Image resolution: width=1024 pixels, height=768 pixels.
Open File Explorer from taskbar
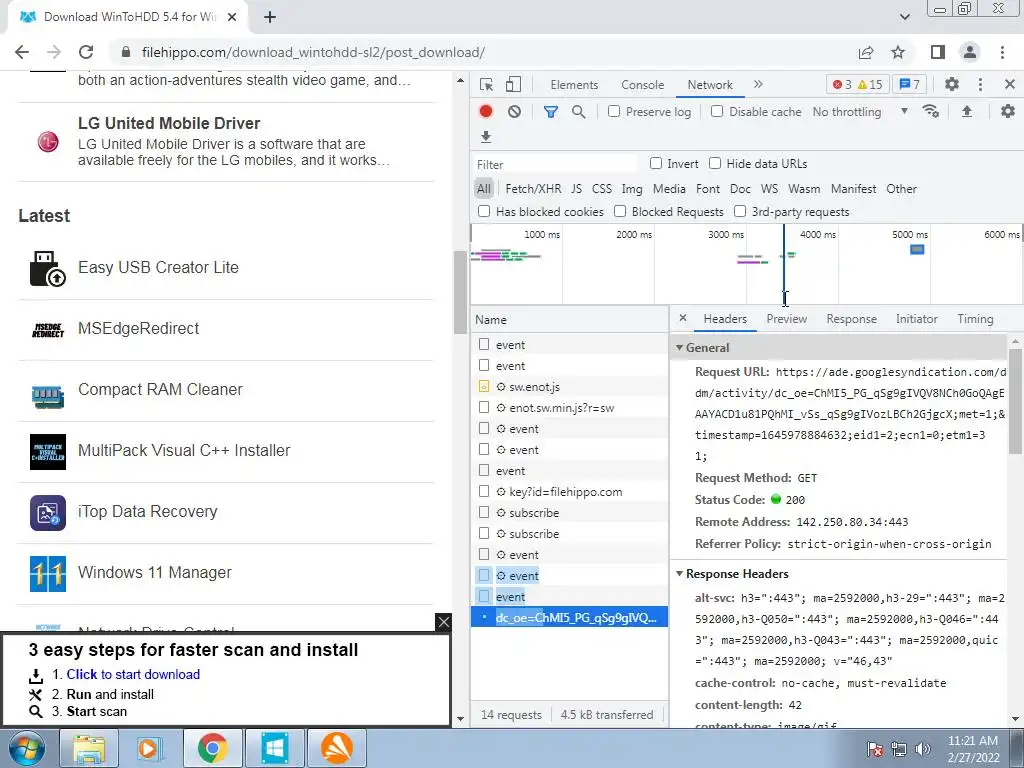(89, 748)
